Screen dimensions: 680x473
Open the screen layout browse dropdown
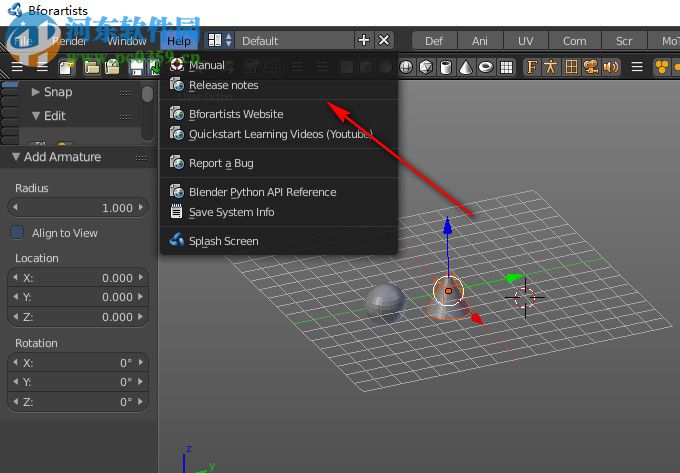(x=220, y=41)
